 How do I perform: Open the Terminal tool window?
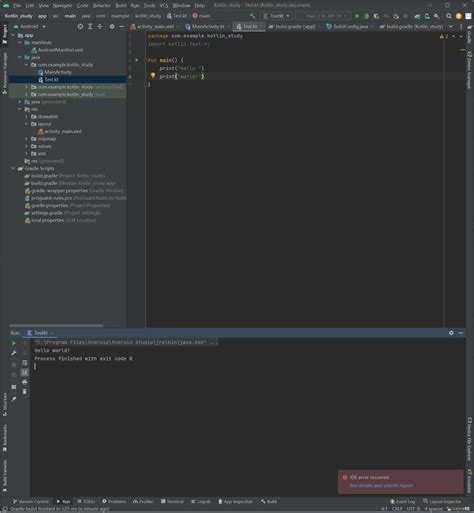(x=172, y=501)
